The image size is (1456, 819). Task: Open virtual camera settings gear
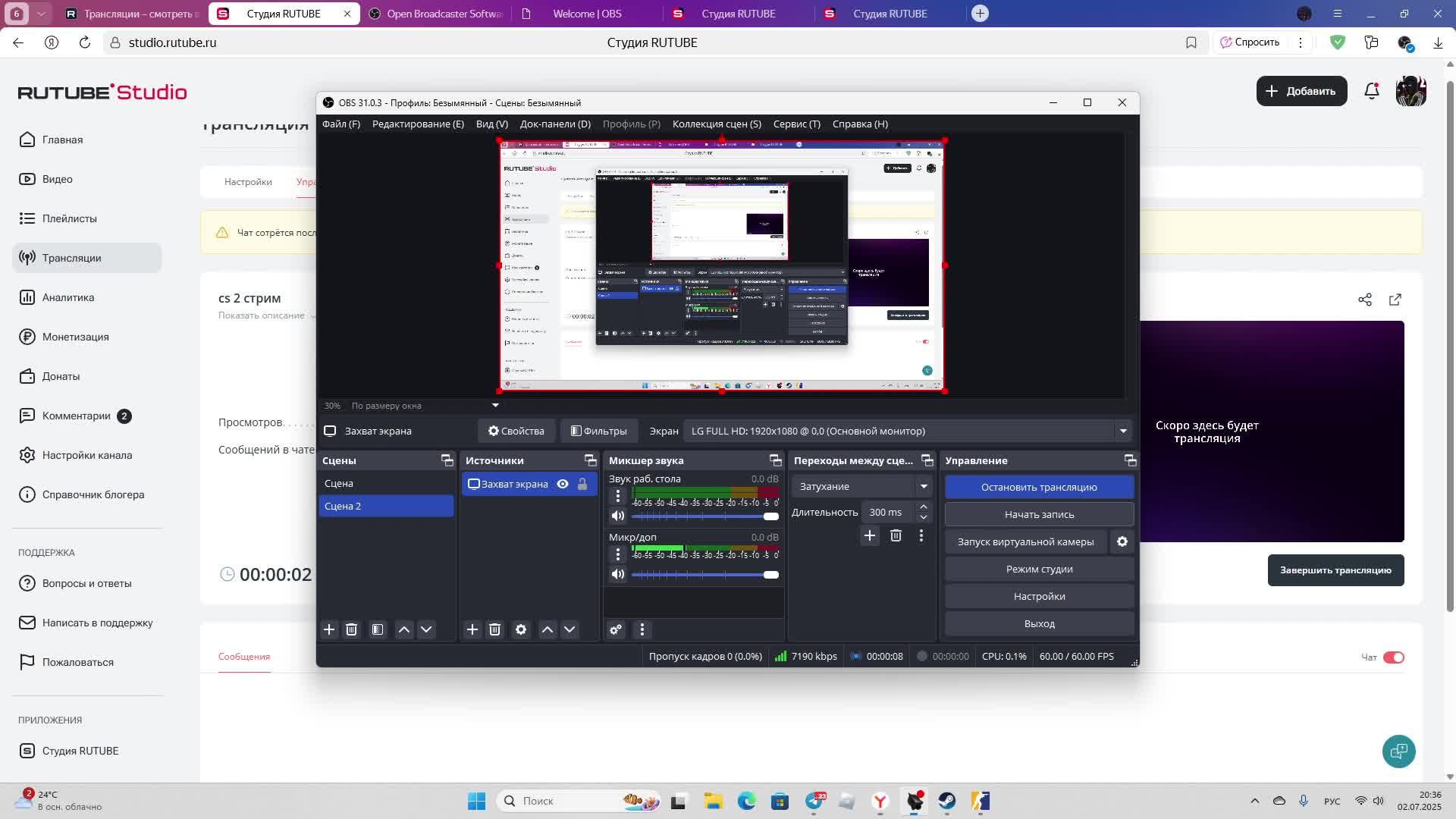(1122, 541)
